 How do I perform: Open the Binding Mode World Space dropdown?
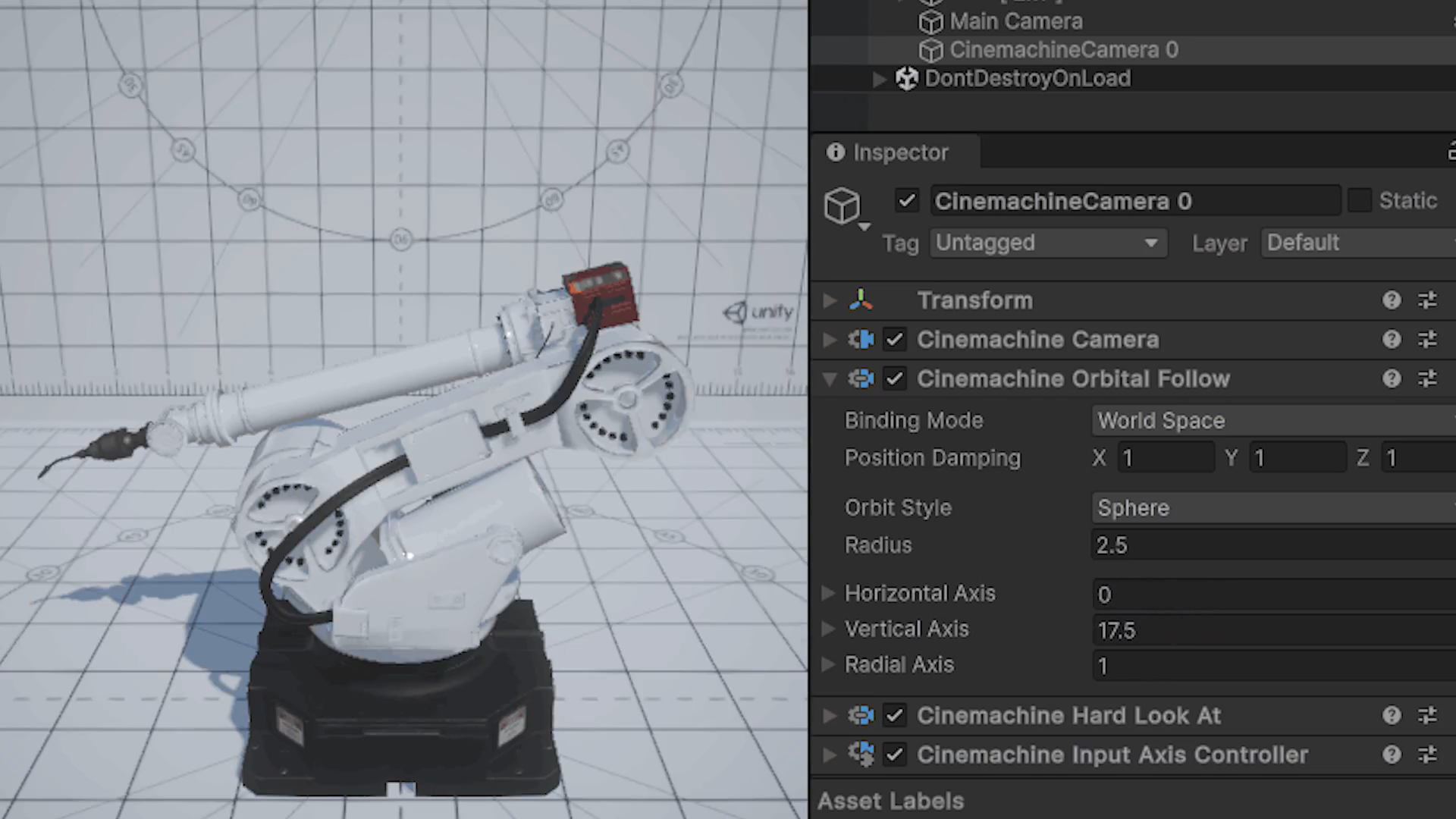point(1272,421)
